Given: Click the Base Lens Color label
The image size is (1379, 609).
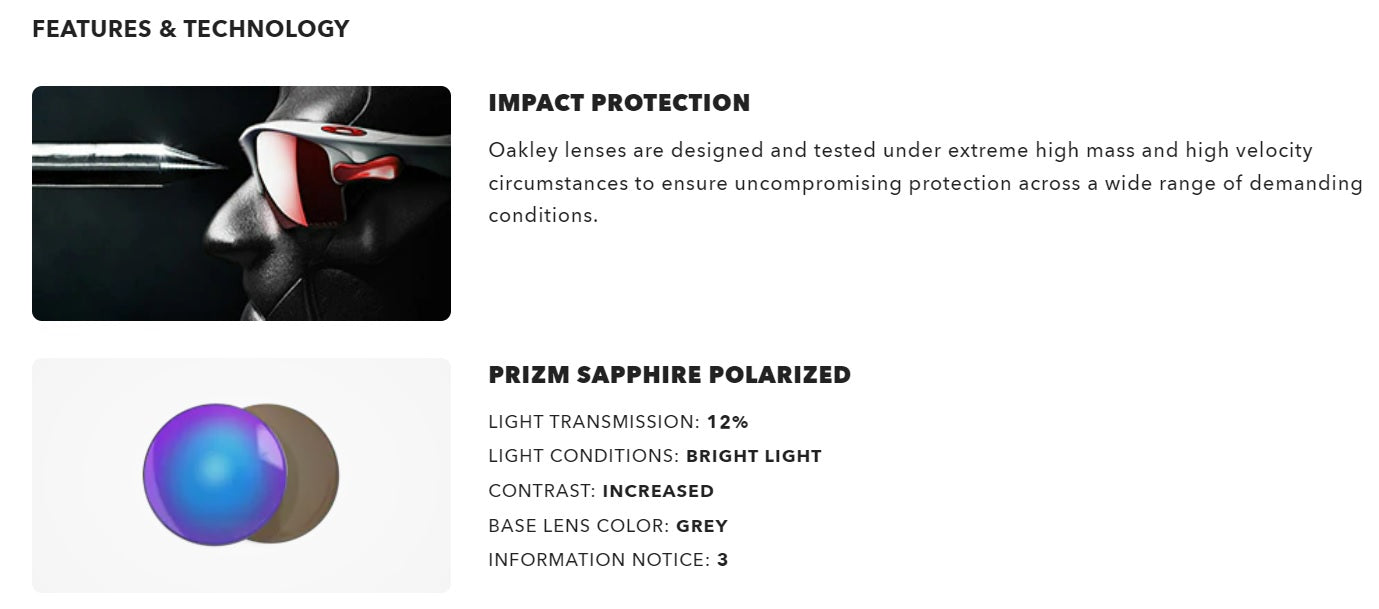Looking at the screenshot, I should [578, 526].
